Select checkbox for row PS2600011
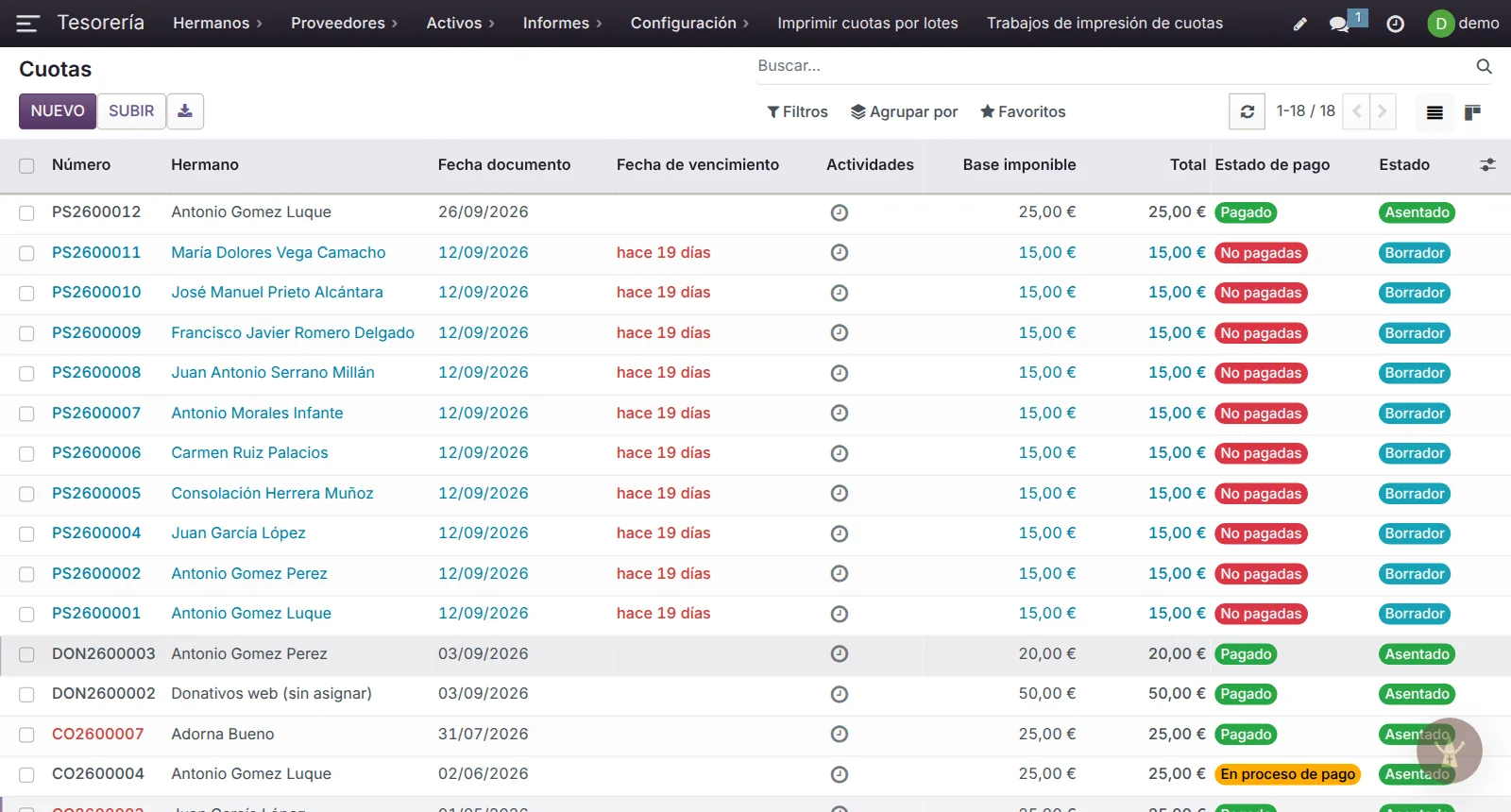Screen dimensions: 1511x812 pos(26,253)
